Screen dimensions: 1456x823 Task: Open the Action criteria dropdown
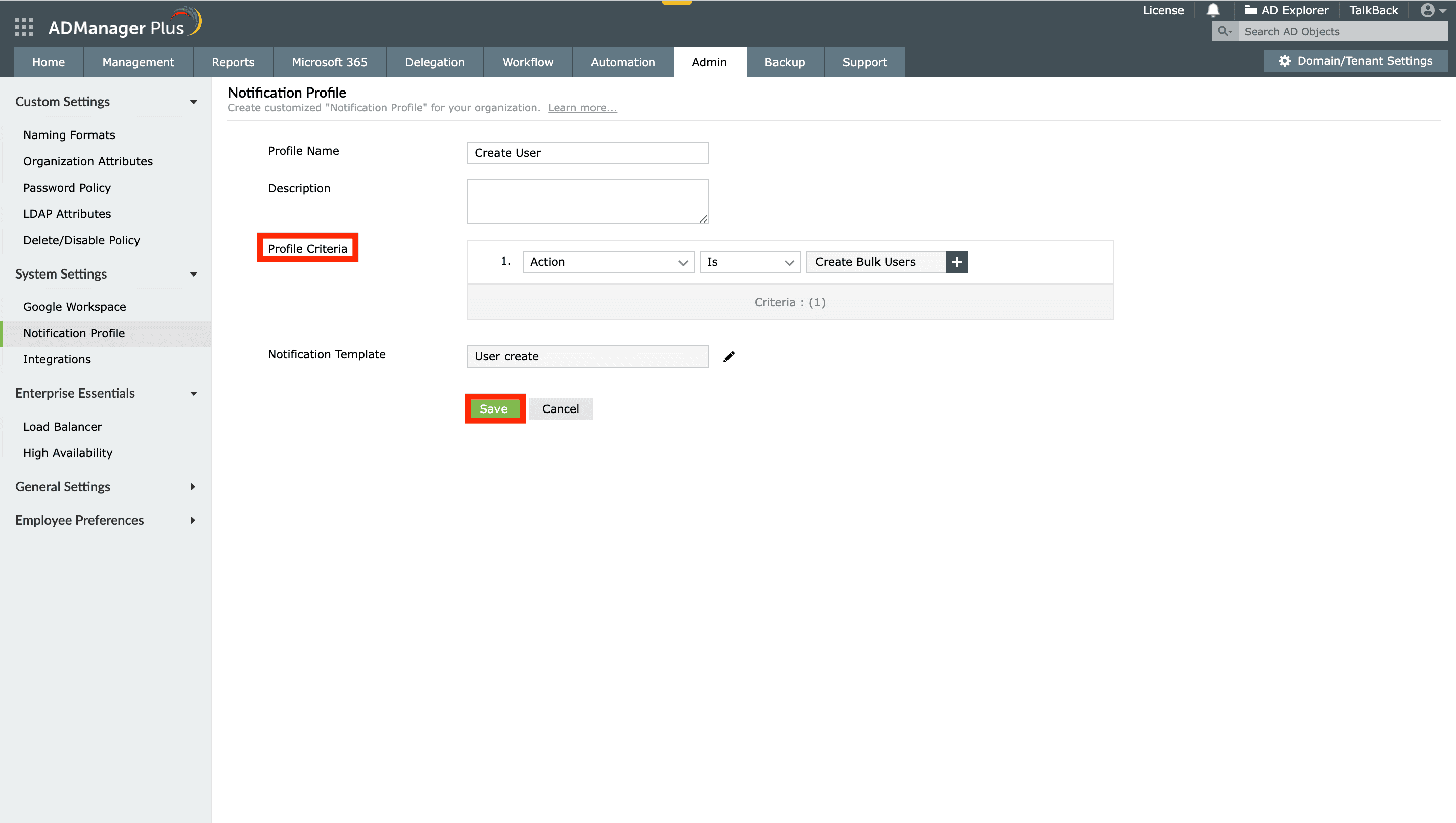608,262
